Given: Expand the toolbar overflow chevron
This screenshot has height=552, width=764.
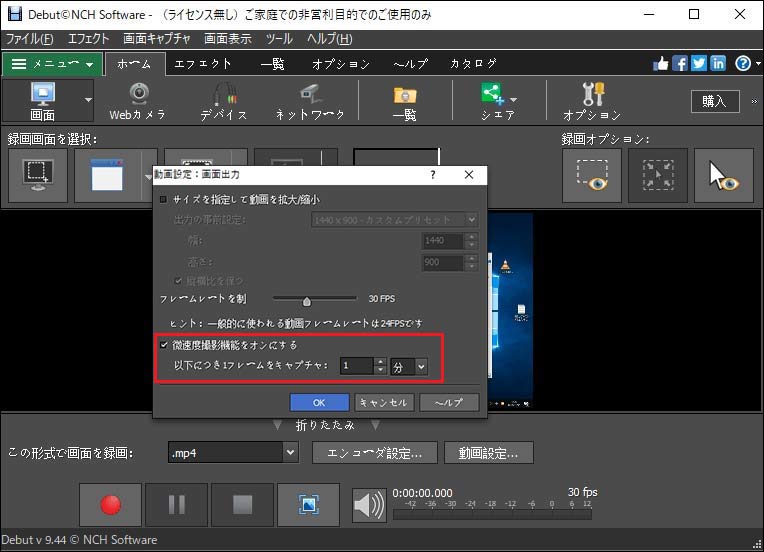Looking at the screenshot, I should (754, 101).
